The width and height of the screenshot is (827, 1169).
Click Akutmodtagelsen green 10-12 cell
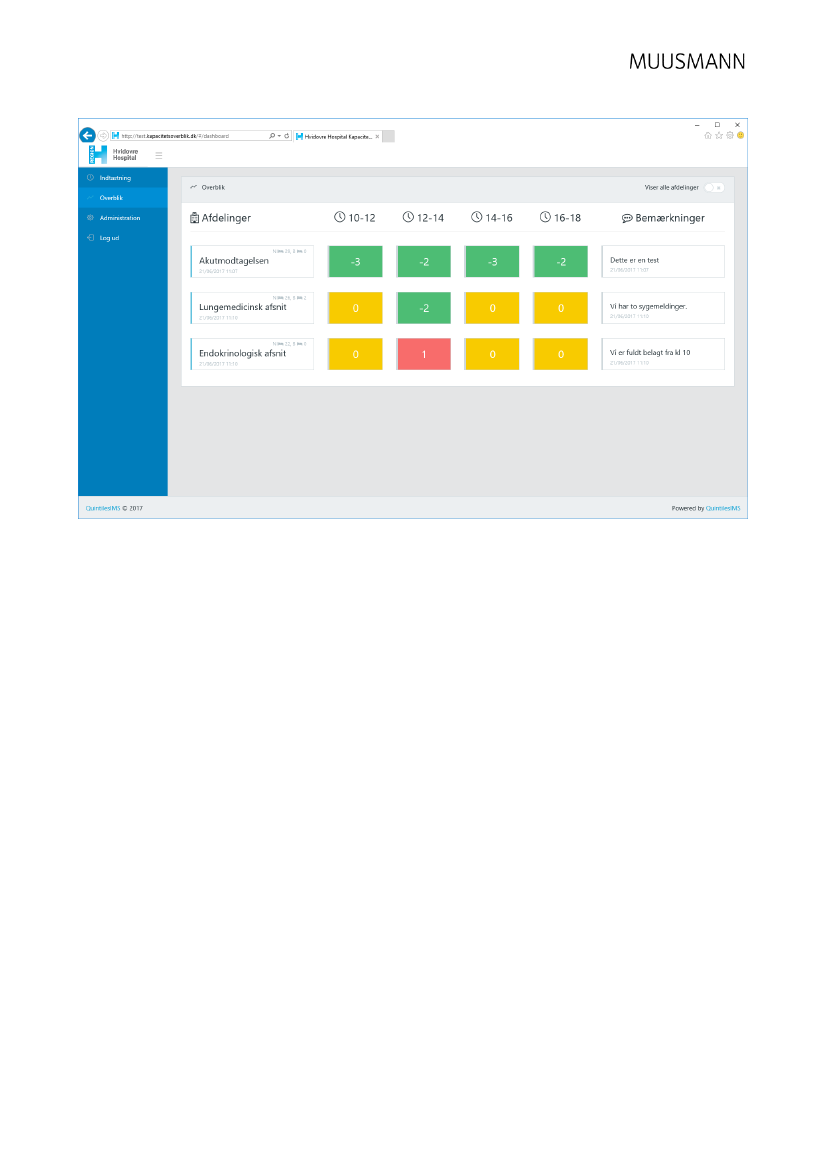click(x=355, y=262)
